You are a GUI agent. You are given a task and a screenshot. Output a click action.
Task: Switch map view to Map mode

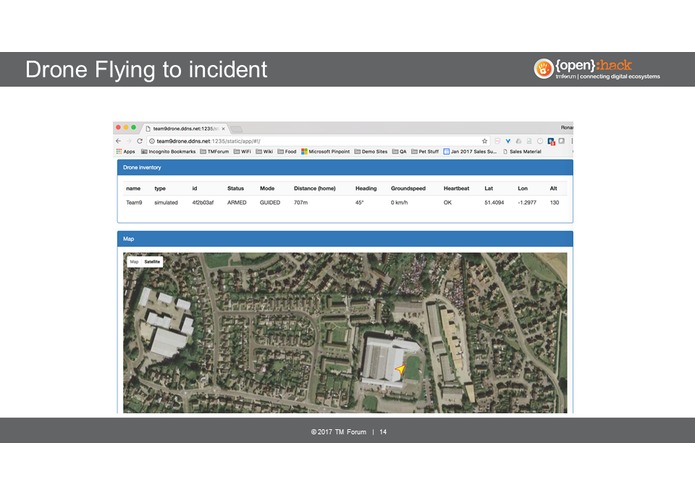[134, 262]
